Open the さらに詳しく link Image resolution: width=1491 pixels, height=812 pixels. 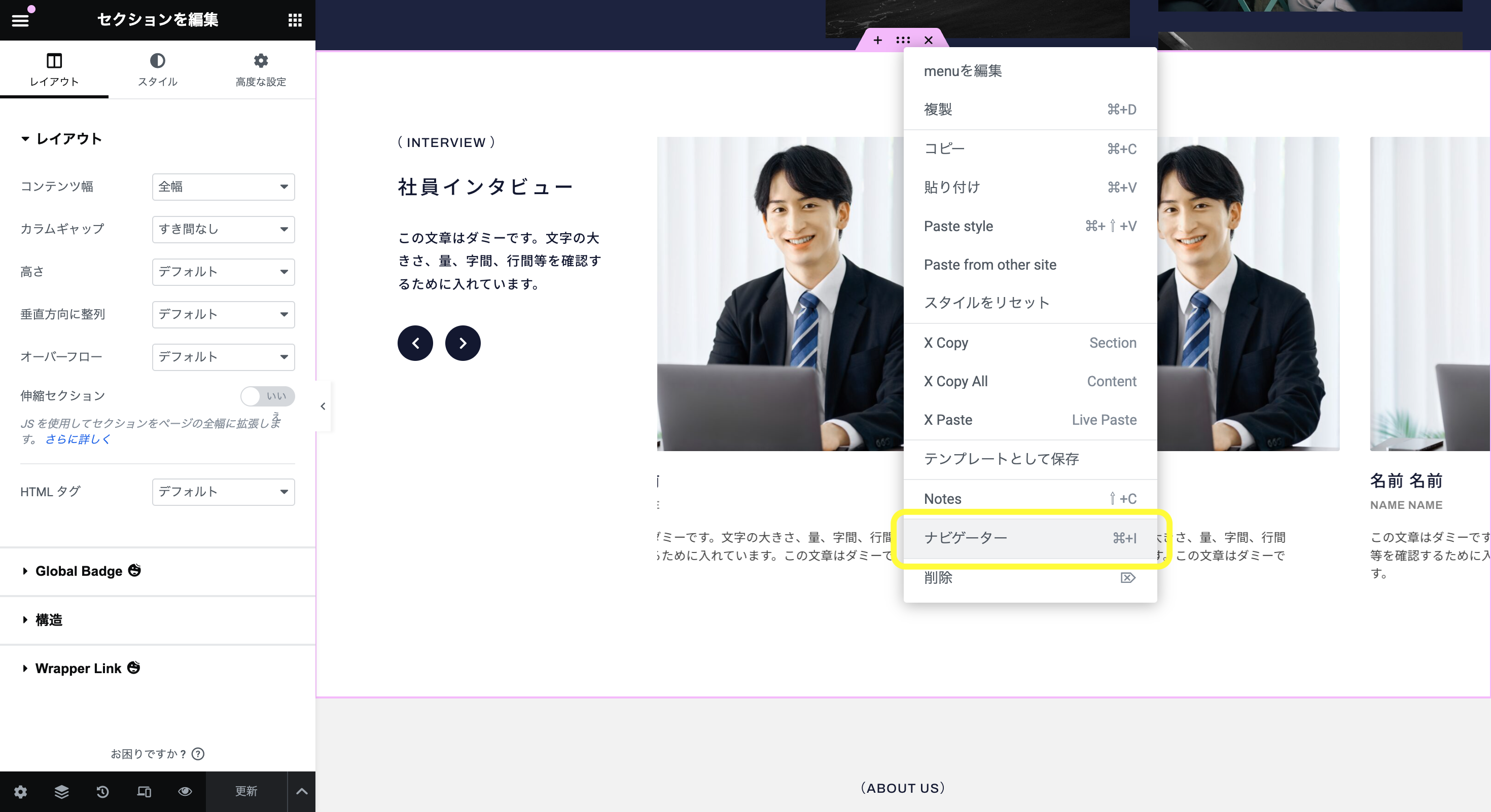click(78, 439)
